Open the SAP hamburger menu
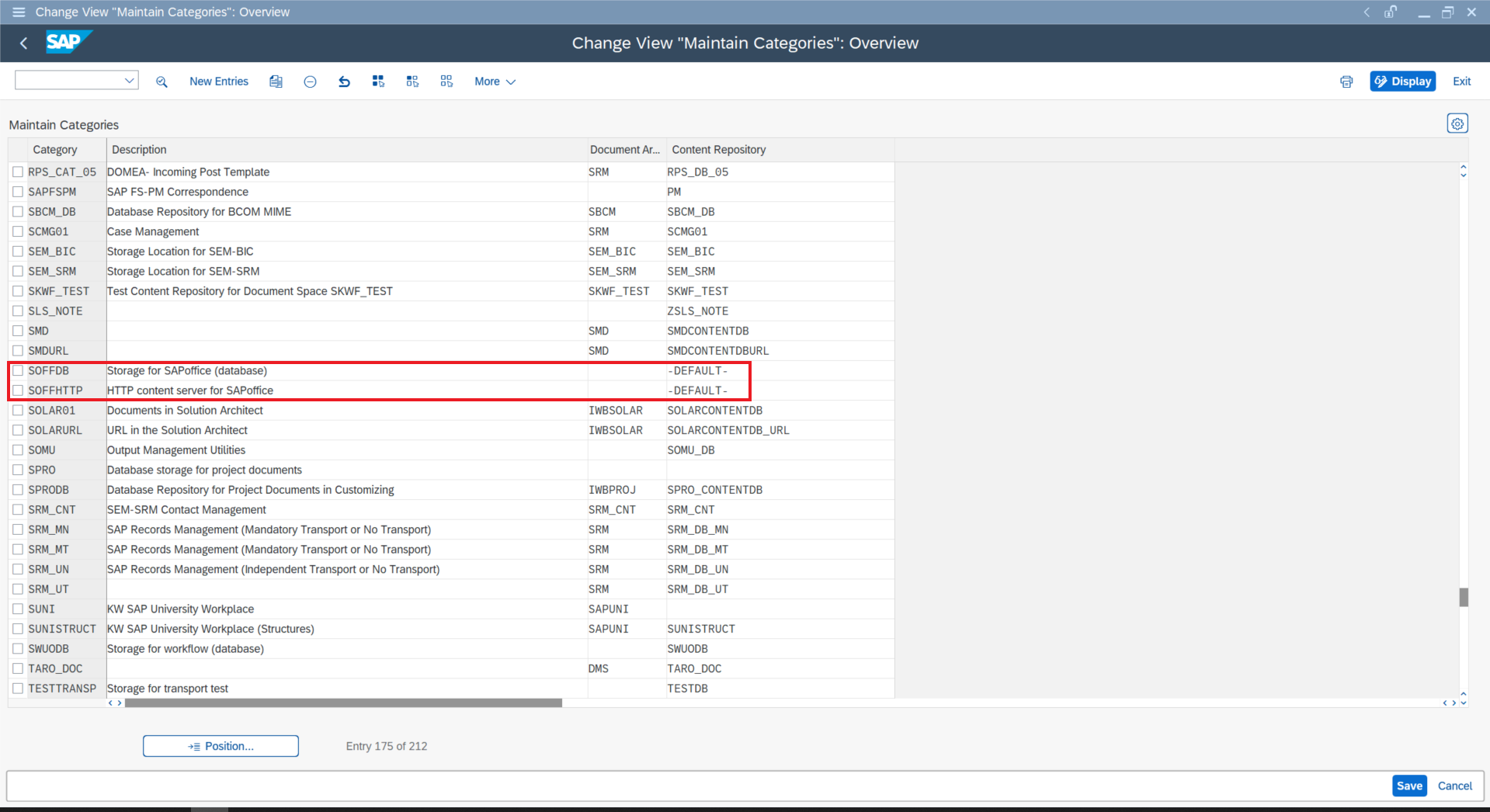1490x812 pixels. point(17,12)
